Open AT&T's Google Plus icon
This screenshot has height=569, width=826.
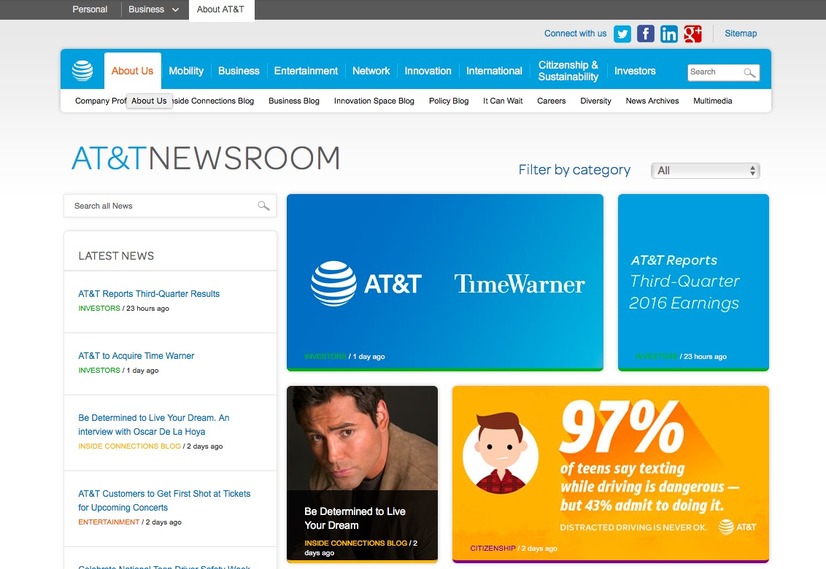693,34
